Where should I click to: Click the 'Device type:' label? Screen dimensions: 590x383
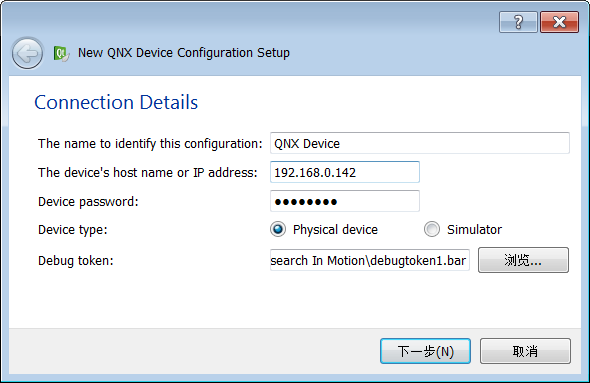click(x=73, y=229)
